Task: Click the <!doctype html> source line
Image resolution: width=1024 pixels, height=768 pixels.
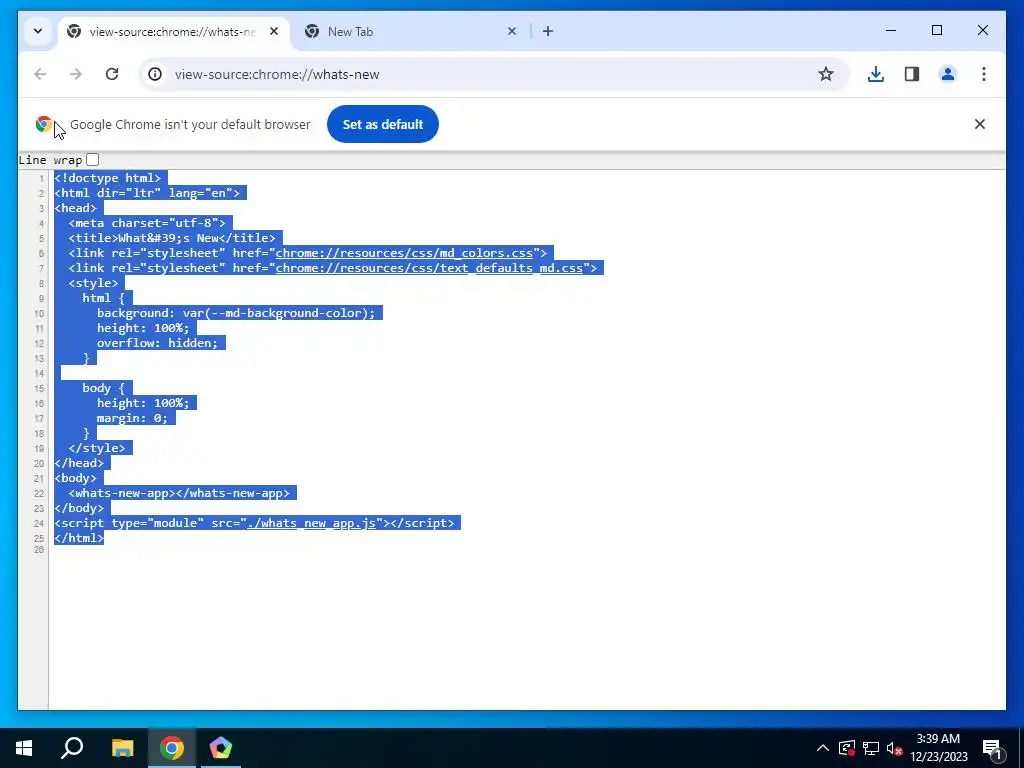Action: tap(108, 178)
